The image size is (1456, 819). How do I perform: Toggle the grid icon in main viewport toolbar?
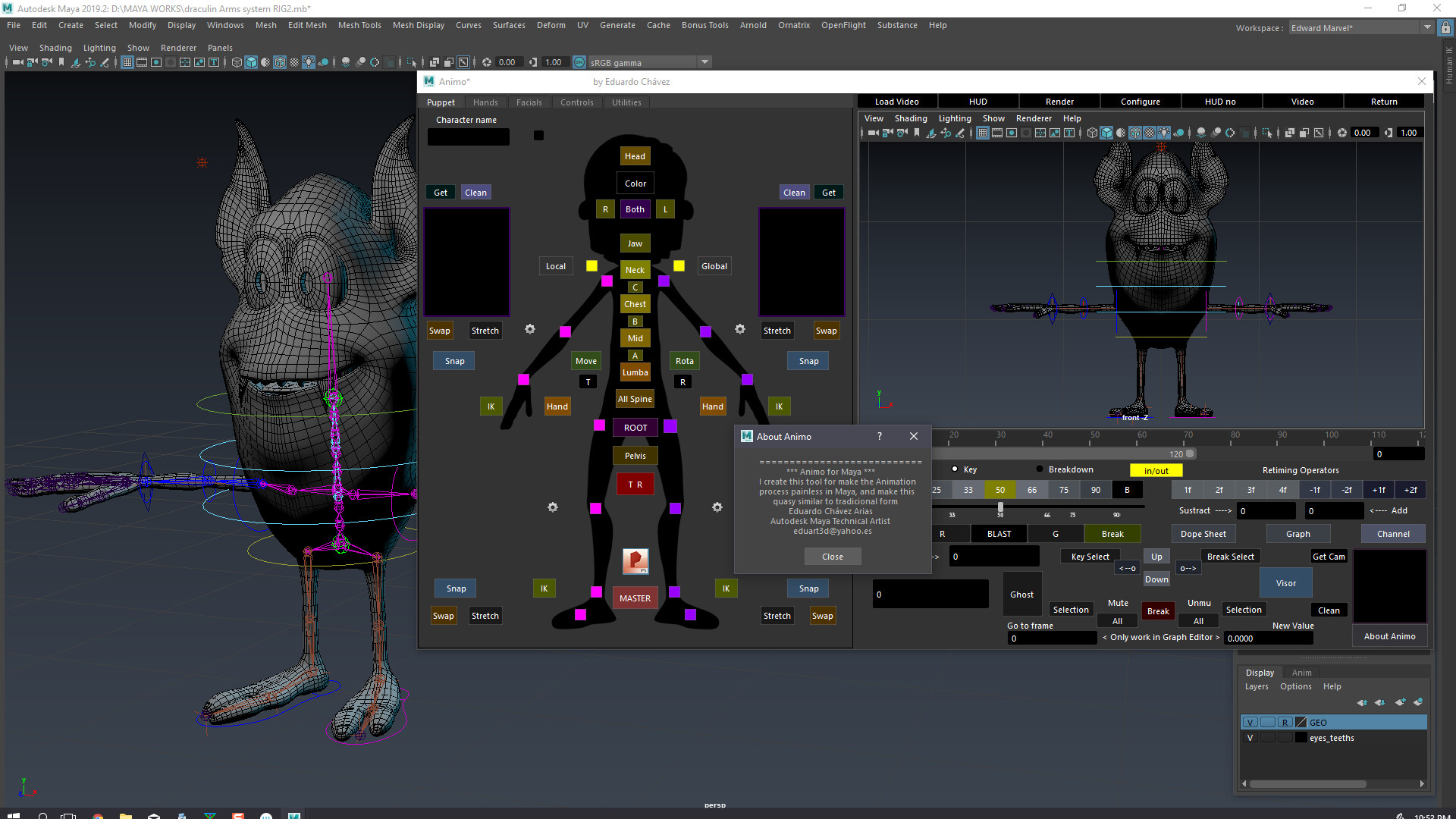tap(127, 62)
